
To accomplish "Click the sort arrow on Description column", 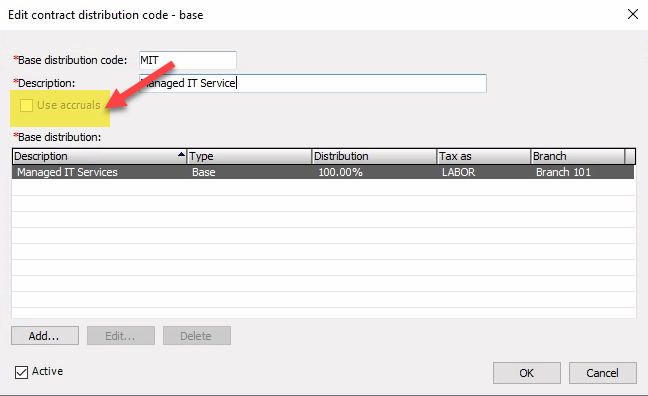I will click(181, 155).
